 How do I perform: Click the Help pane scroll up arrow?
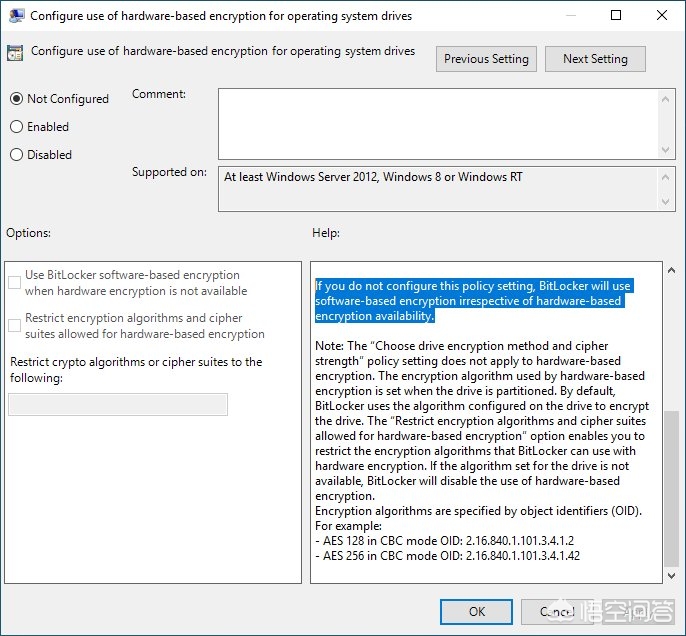point(672,270)
